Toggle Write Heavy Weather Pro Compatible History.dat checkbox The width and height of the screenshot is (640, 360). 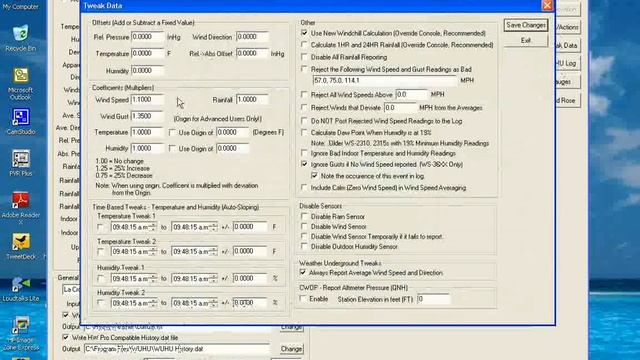click(x=66, y=338)
